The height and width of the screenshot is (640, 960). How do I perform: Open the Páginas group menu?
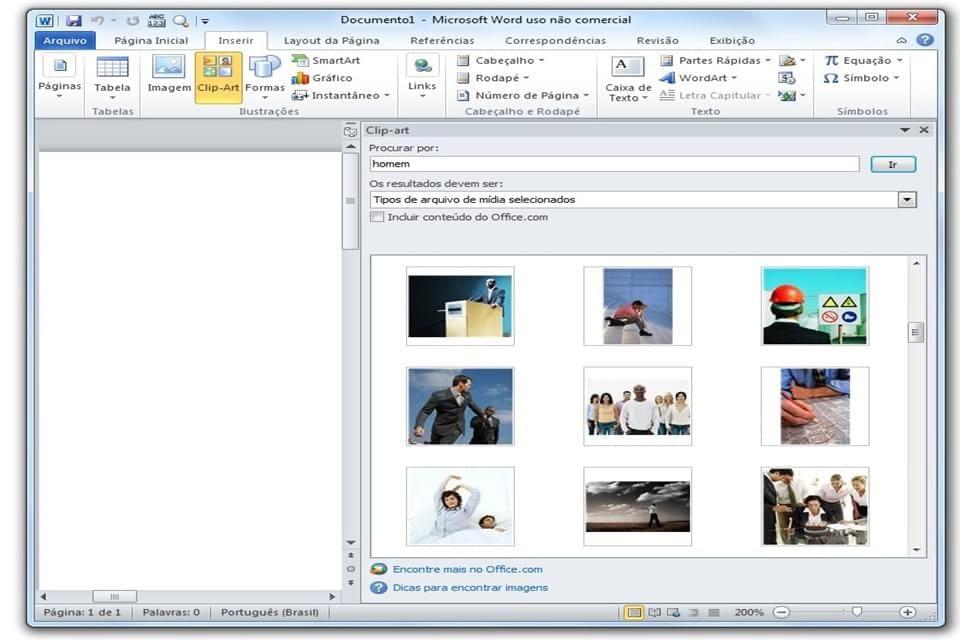[59, 77]
